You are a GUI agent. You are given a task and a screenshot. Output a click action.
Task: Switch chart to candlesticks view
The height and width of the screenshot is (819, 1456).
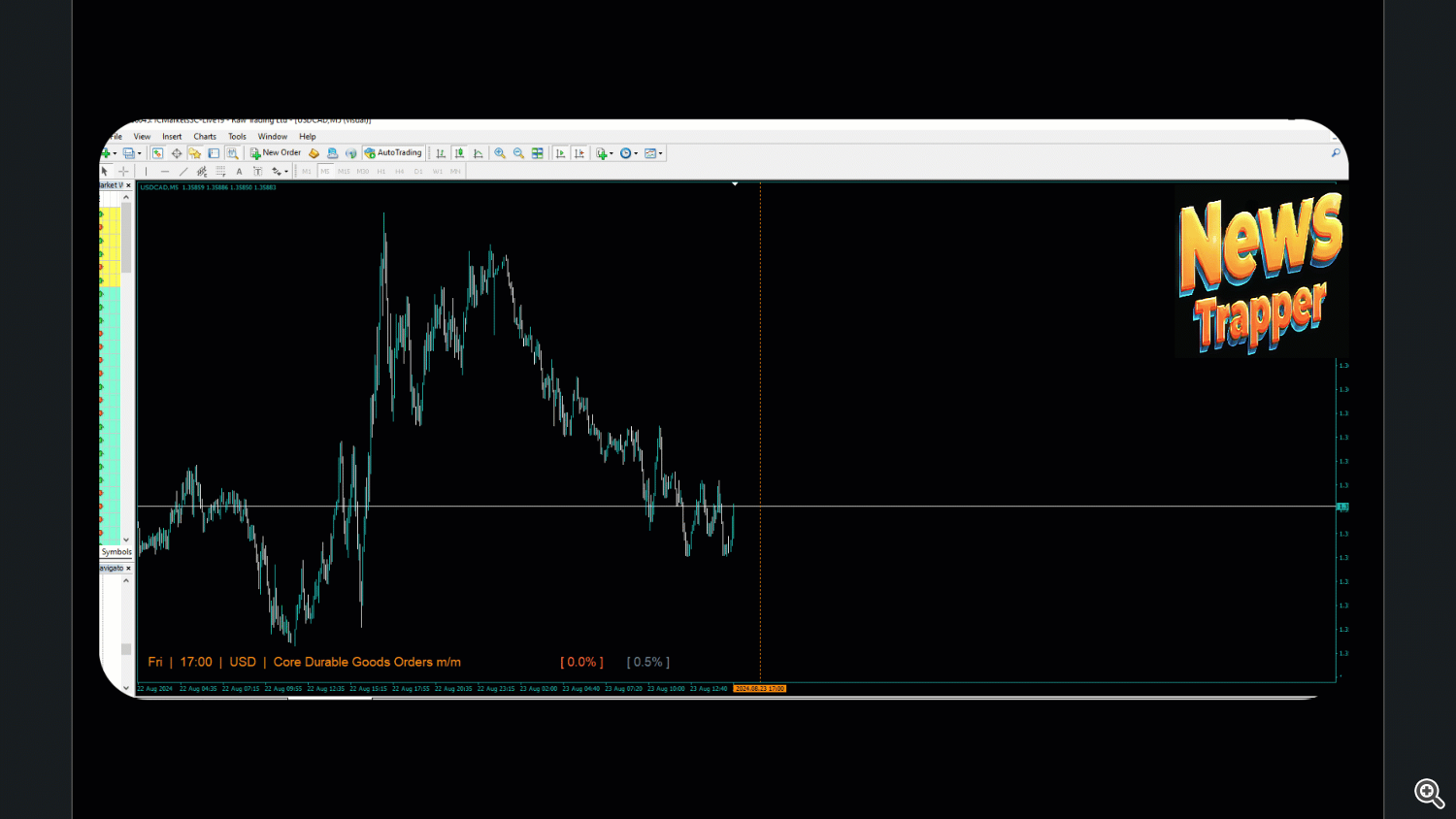[x=459, y=153]
